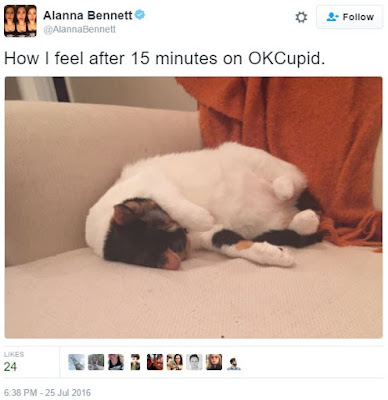Click the grayscale face liker avatar
Viewport: 388px width, 400px height.
(194, 362)
